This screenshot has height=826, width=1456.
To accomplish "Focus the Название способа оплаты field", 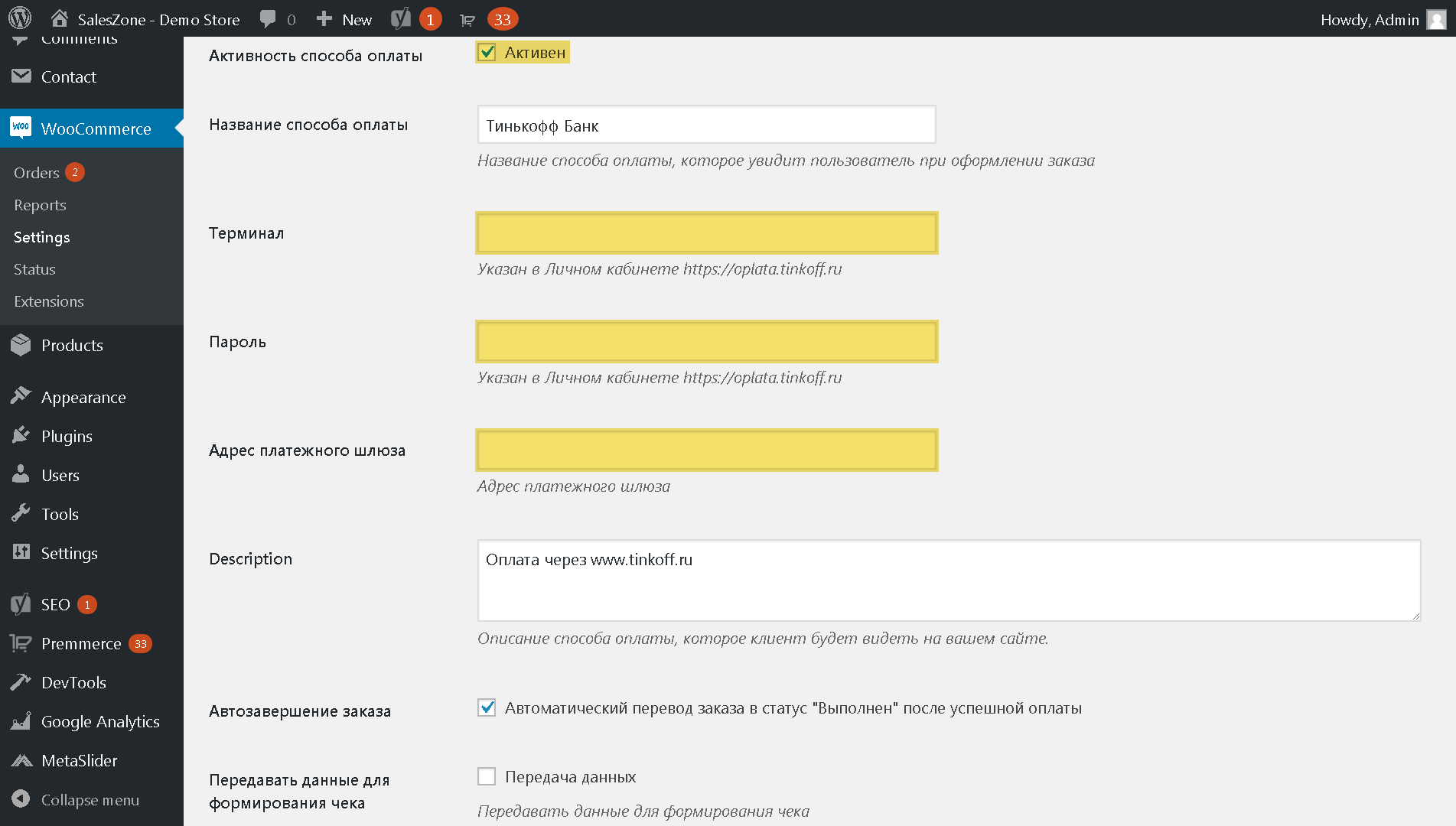I will pos(706,125).
